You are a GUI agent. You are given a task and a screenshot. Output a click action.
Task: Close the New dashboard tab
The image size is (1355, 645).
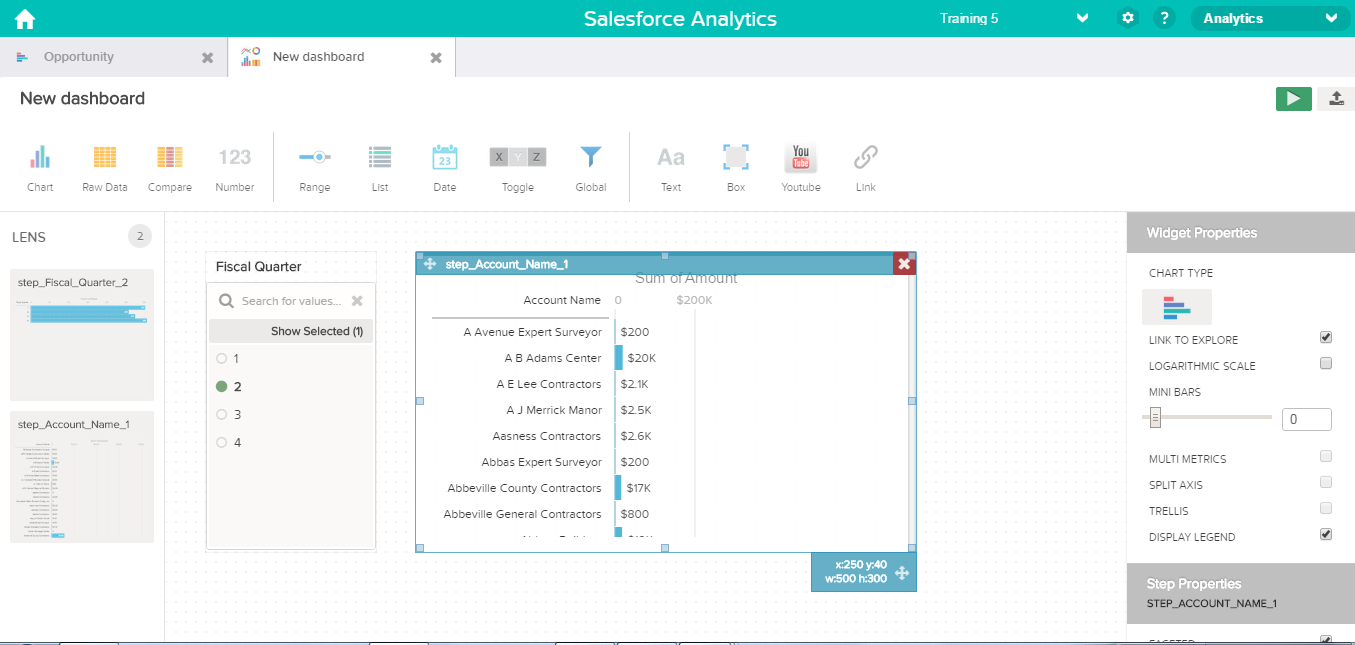click(x=436, y=58)
